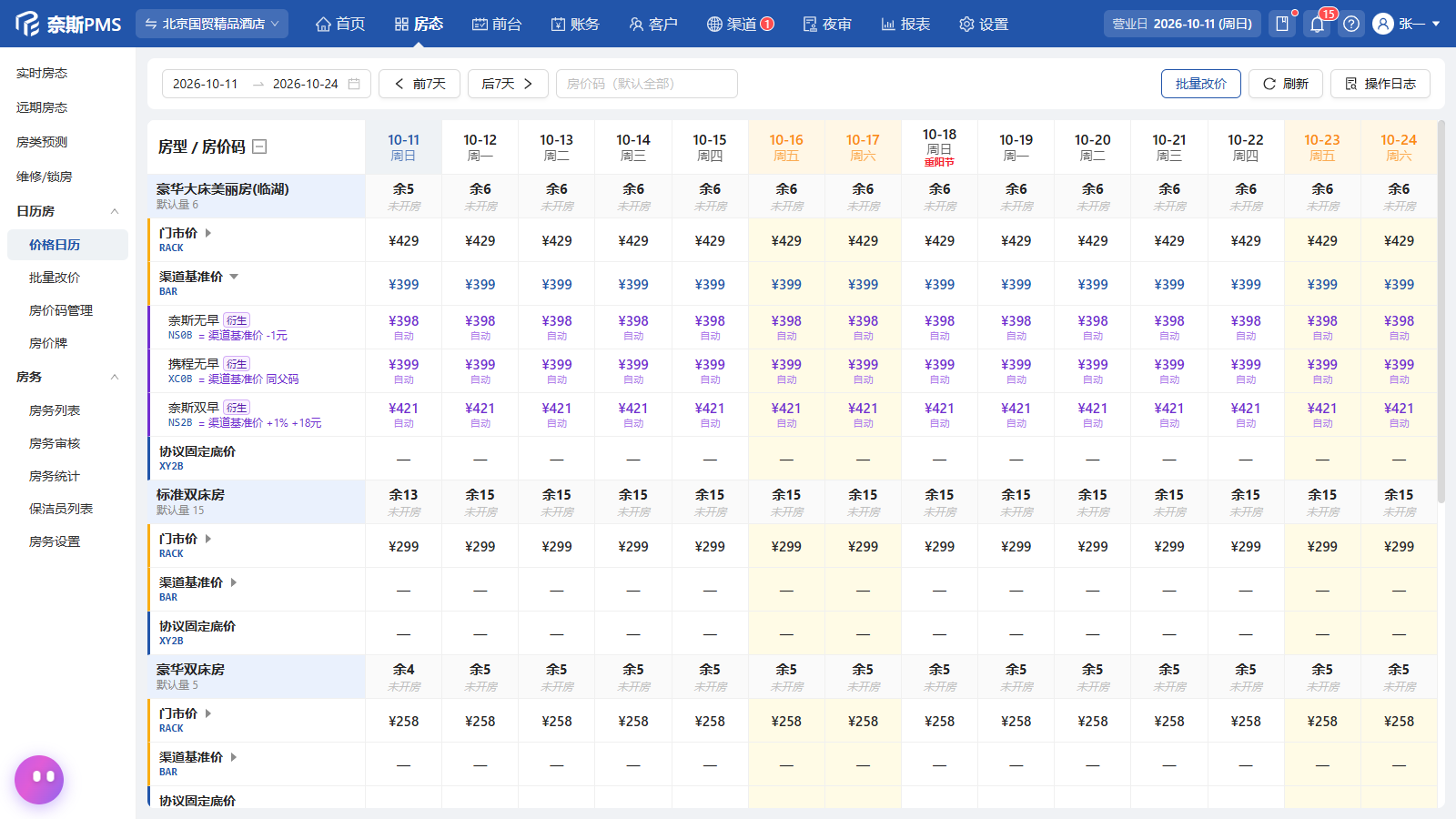This screenshot has height=819, width=1456.
Task: Click the 房价码 filter input
Action: pyautogui.click(x=646, y=84)
